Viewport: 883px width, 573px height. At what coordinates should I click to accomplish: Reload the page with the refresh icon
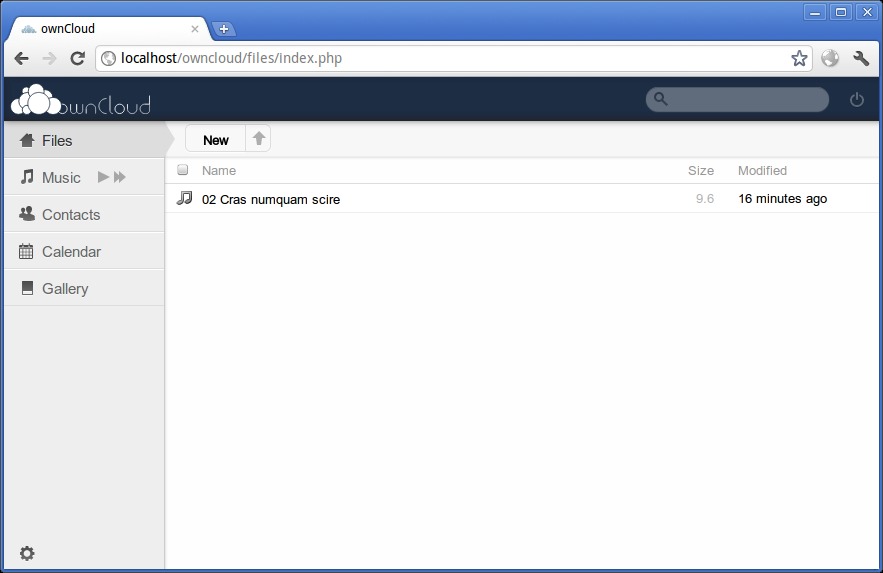pos(77,58)
